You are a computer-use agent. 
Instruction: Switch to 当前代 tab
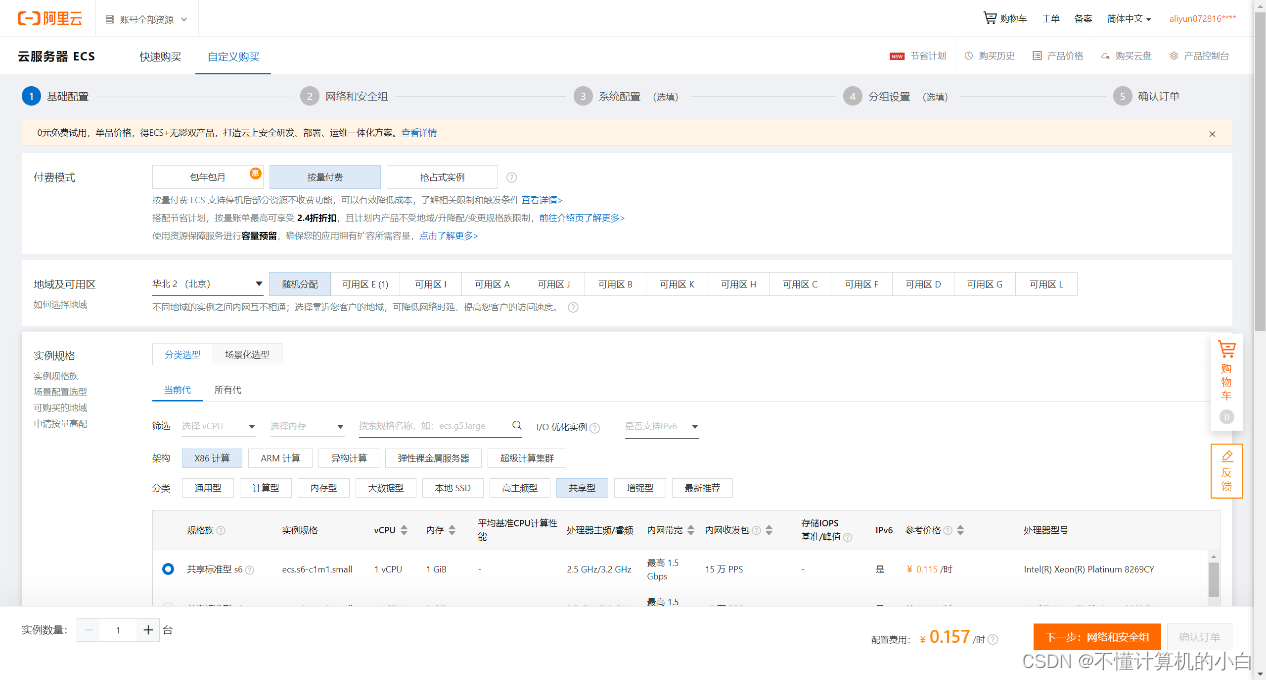177,390
